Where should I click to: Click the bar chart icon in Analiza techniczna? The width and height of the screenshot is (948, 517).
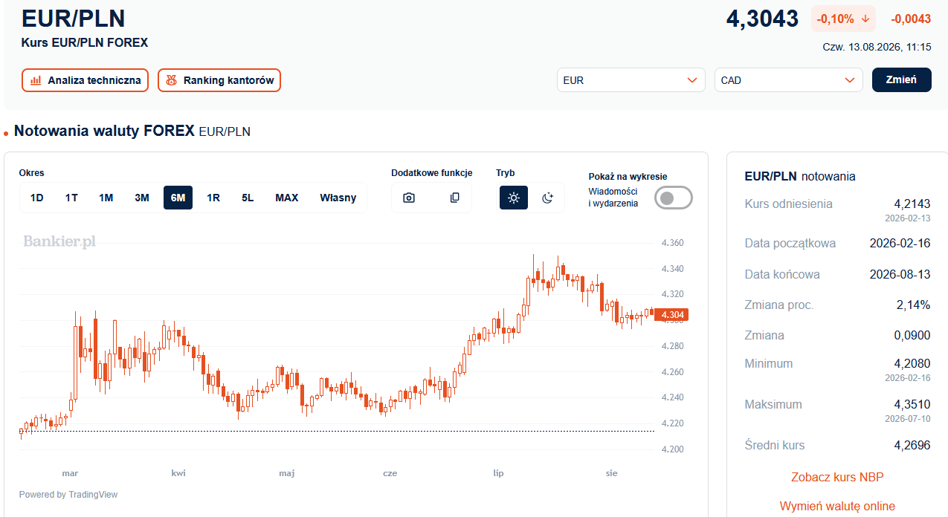coord(36,80)
